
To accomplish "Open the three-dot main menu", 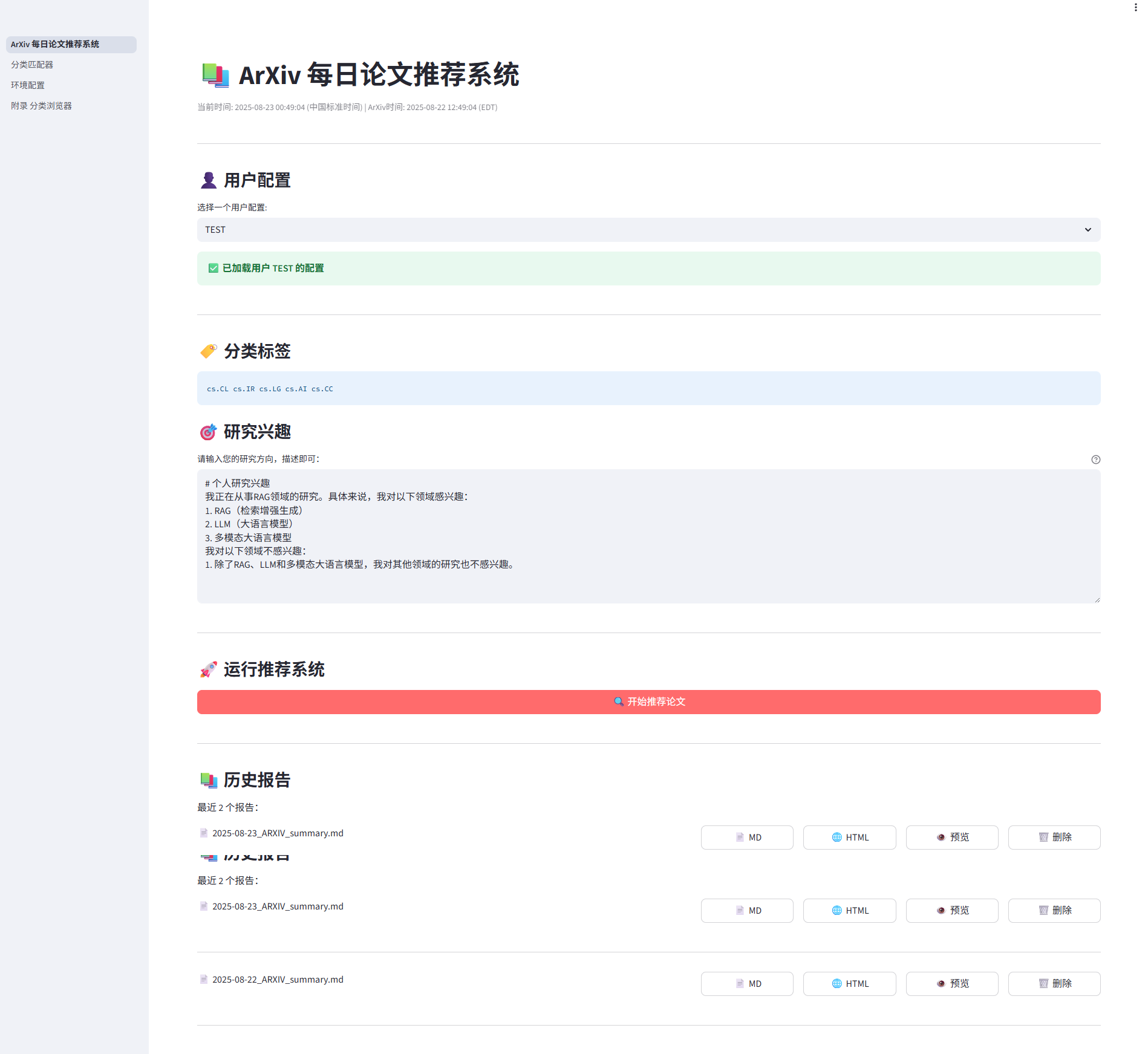I will coord(1135,7).
